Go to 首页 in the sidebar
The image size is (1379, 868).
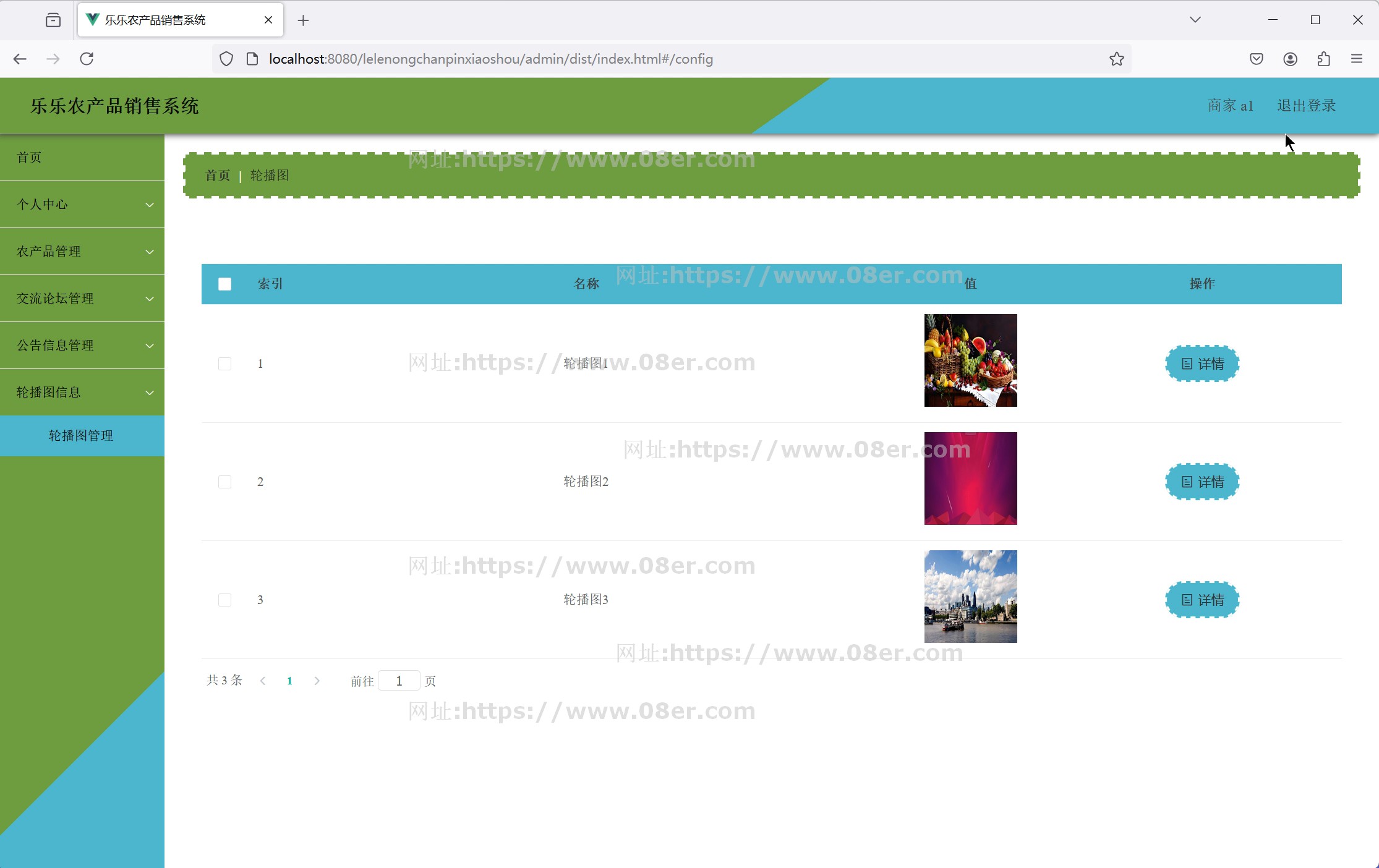pyautogui.click(x=29, y=158)
